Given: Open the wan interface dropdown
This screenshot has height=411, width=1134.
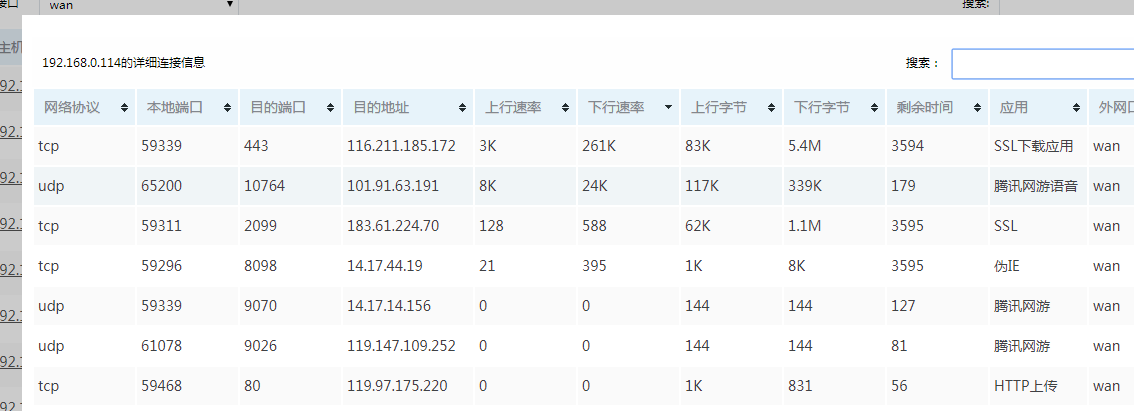Looking at the screenshot, I should click(x=138, y=5).
